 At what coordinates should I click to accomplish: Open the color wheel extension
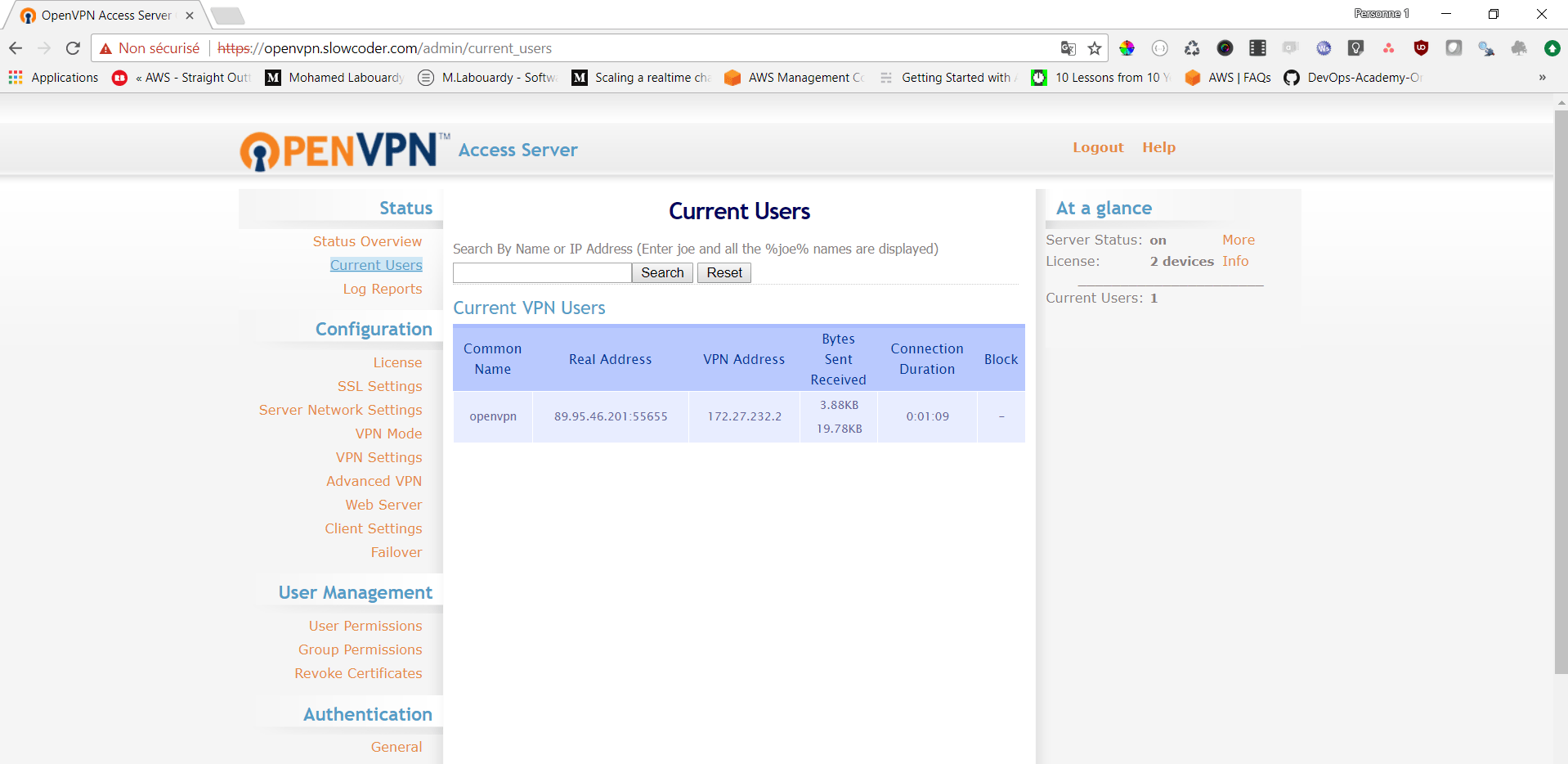(1127, 48)
